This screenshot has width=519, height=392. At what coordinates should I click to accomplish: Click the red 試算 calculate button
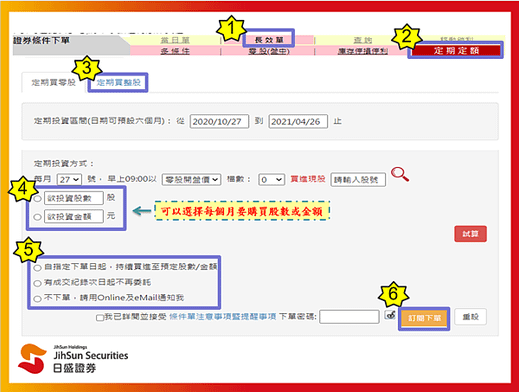click(470, 234)
